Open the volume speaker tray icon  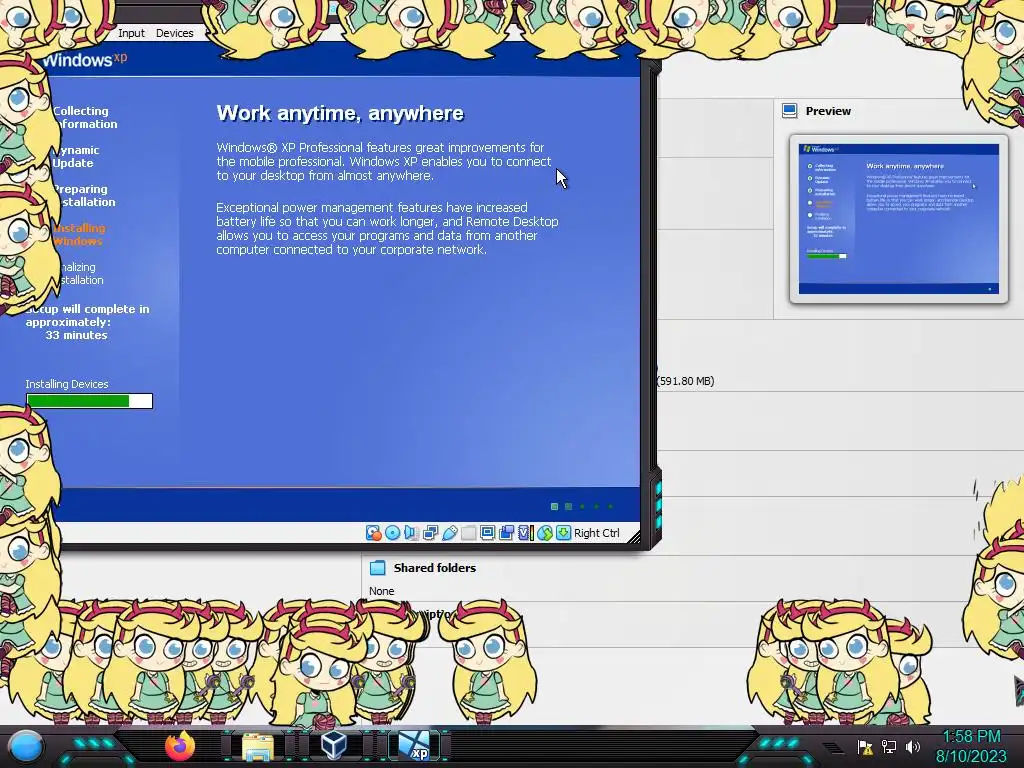913,746
